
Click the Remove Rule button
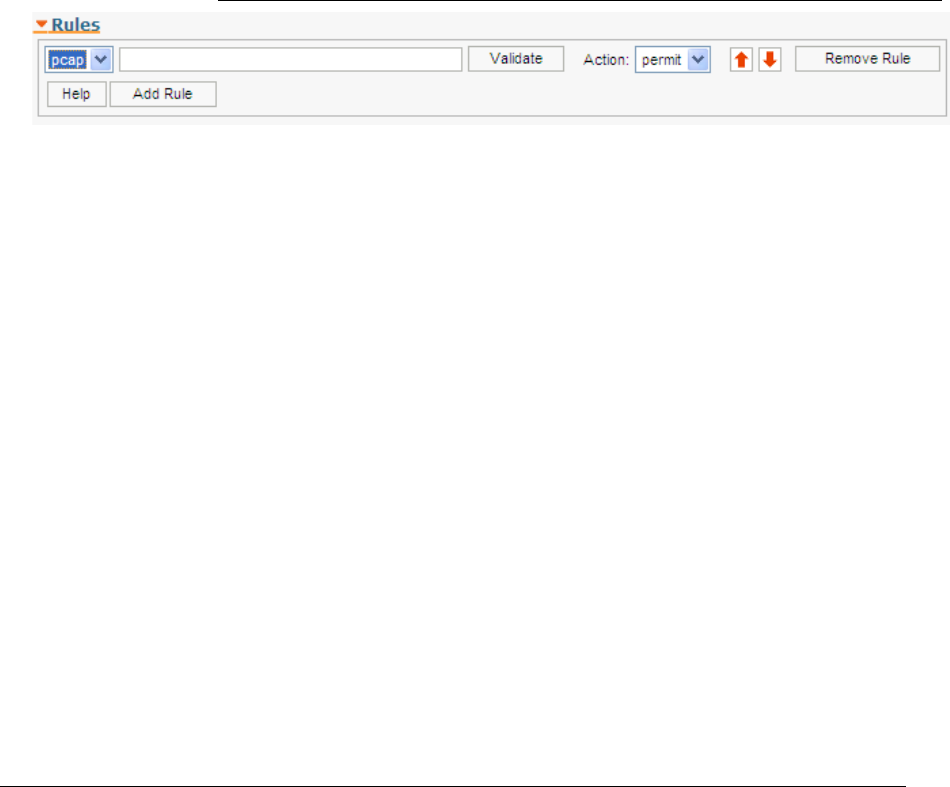868,59
